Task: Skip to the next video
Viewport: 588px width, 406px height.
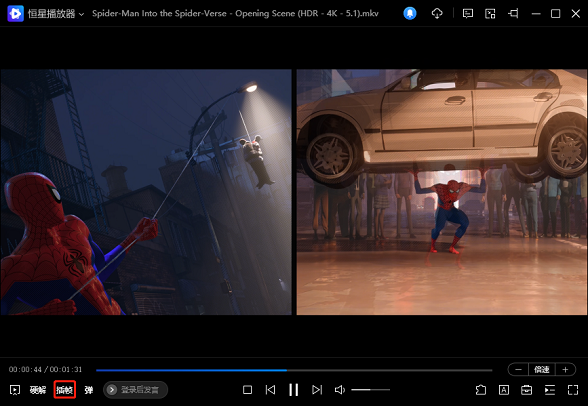Action: tap(317, 390)
